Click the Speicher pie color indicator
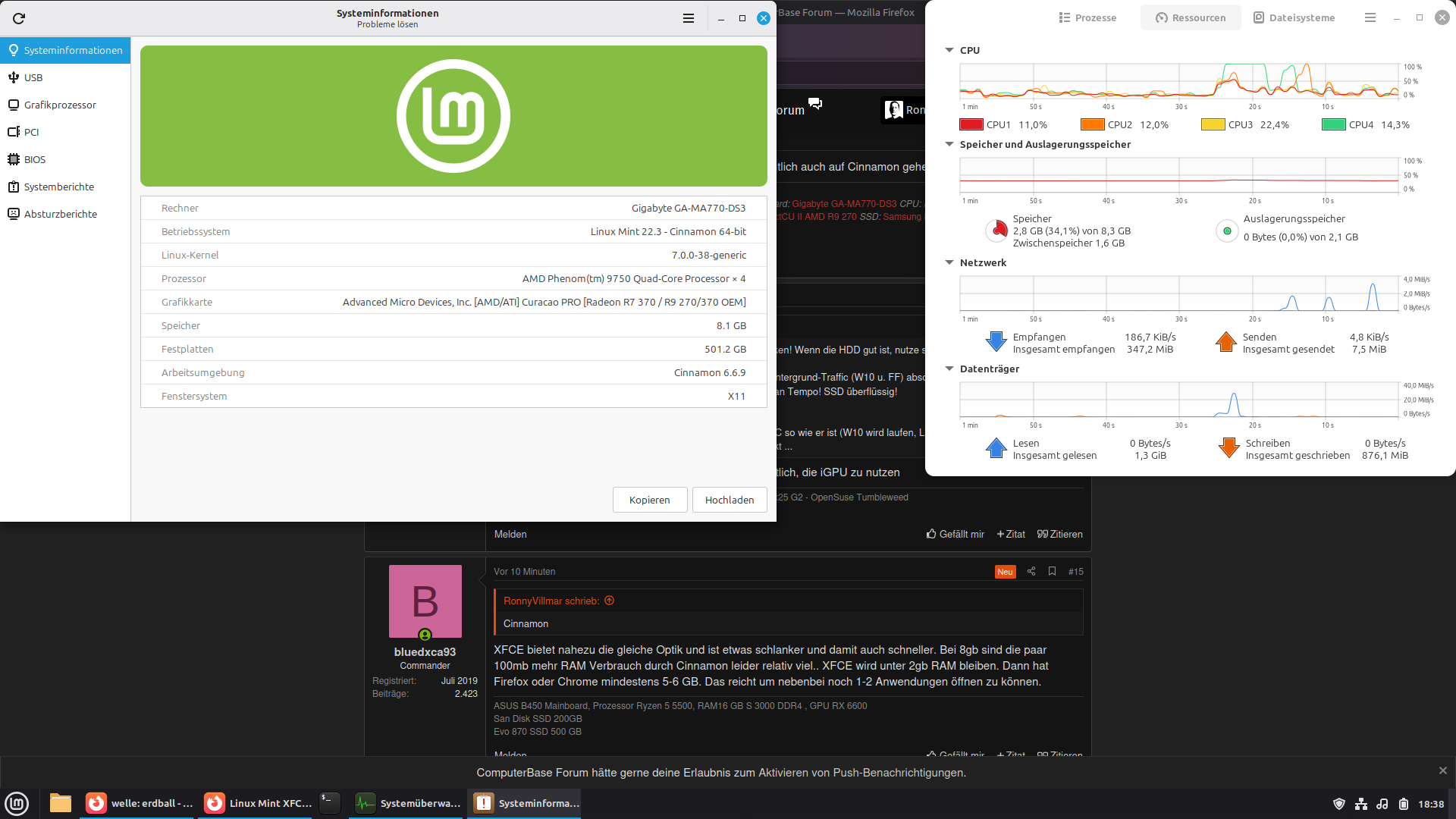Screen dimensions: 1456x819 tap(996, 231)
